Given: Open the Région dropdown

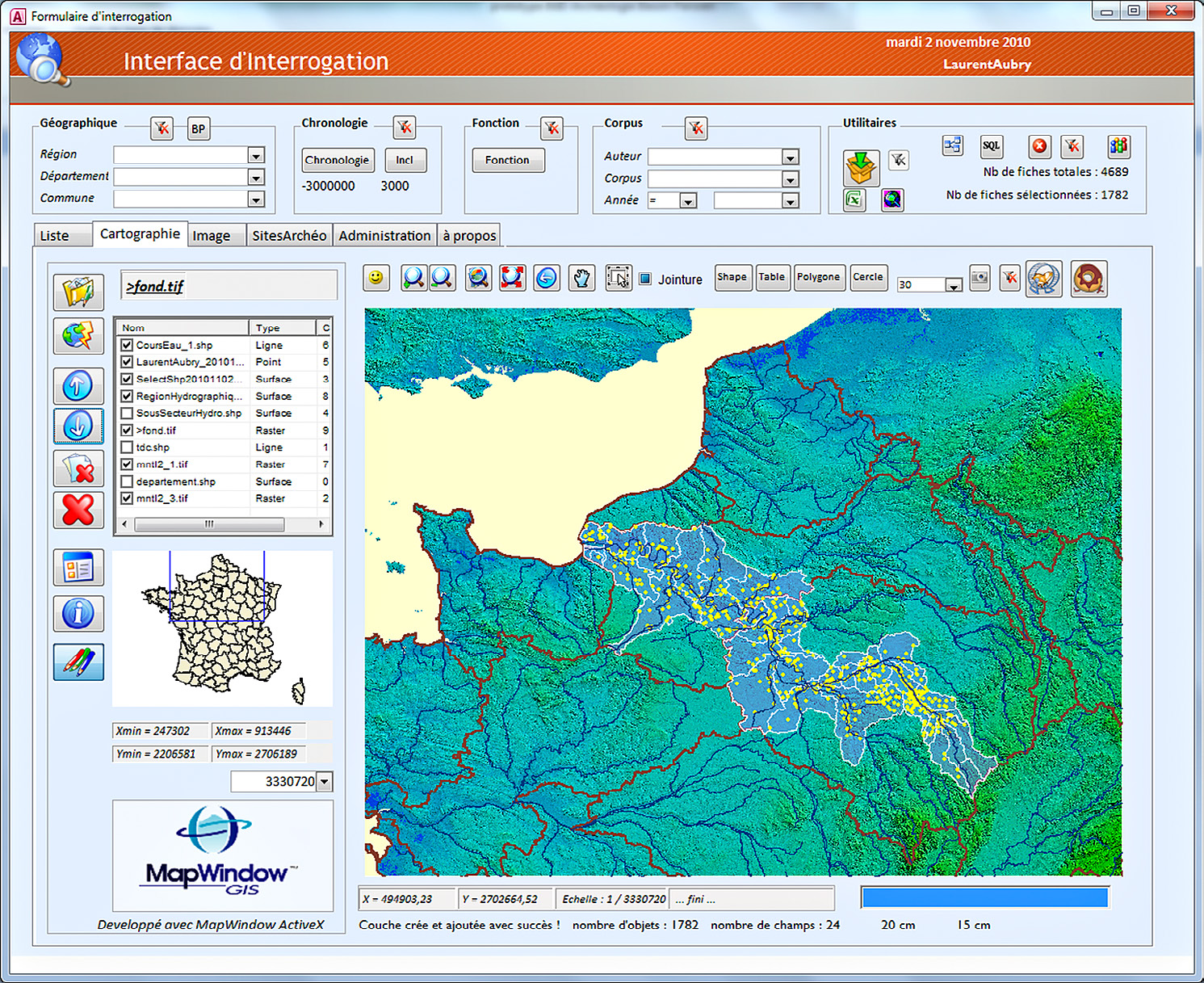Looking at the screenshot, I should point(256,156).
